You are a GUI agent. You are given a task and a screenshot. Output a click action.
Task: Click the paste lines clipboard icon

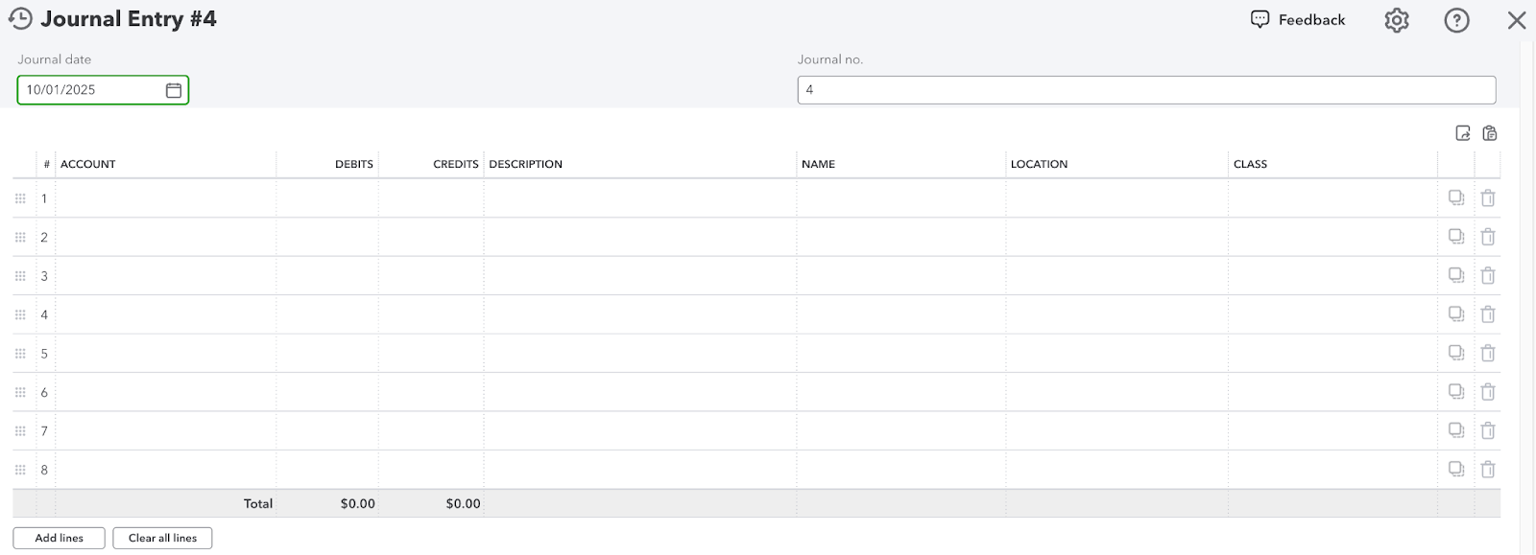click(x=1489, y=133)
